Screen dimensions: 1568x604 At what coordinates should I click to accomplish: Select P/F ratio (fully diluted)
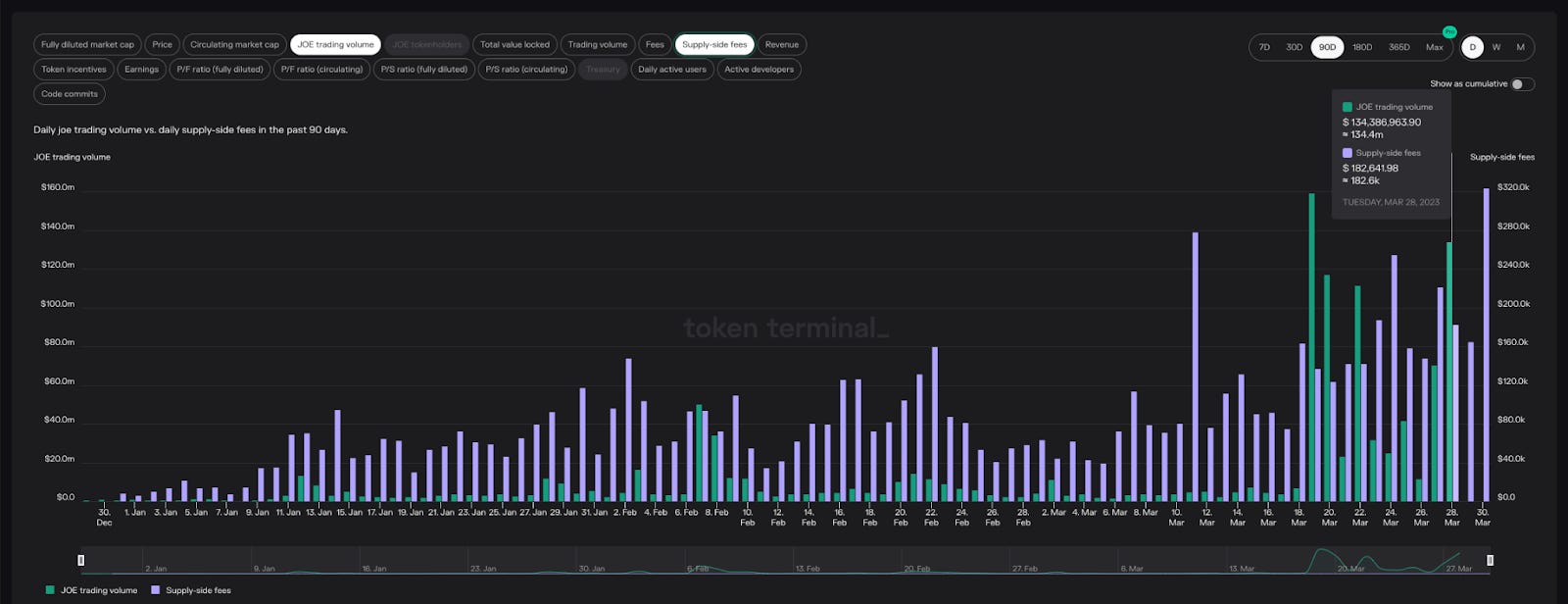tap(220, 70)
